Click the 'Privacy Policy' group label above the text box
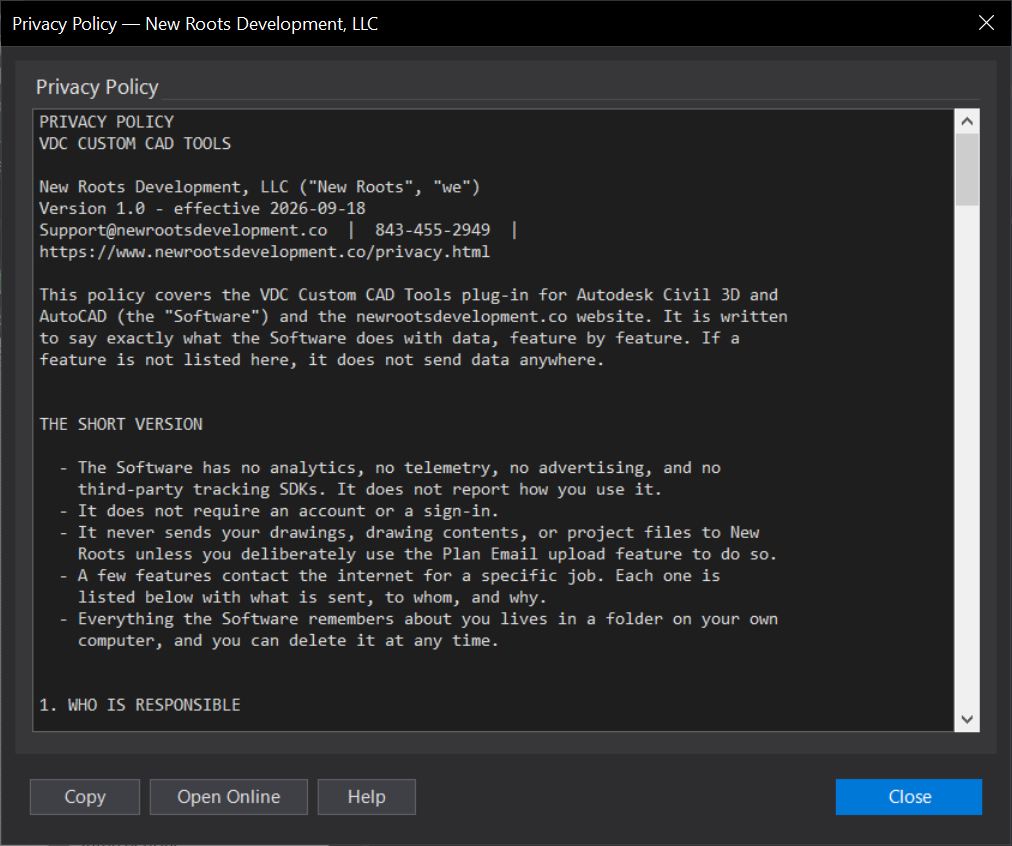Image resolution: width=1012 pixels, height=846 pixels. [x=97, y=87]
